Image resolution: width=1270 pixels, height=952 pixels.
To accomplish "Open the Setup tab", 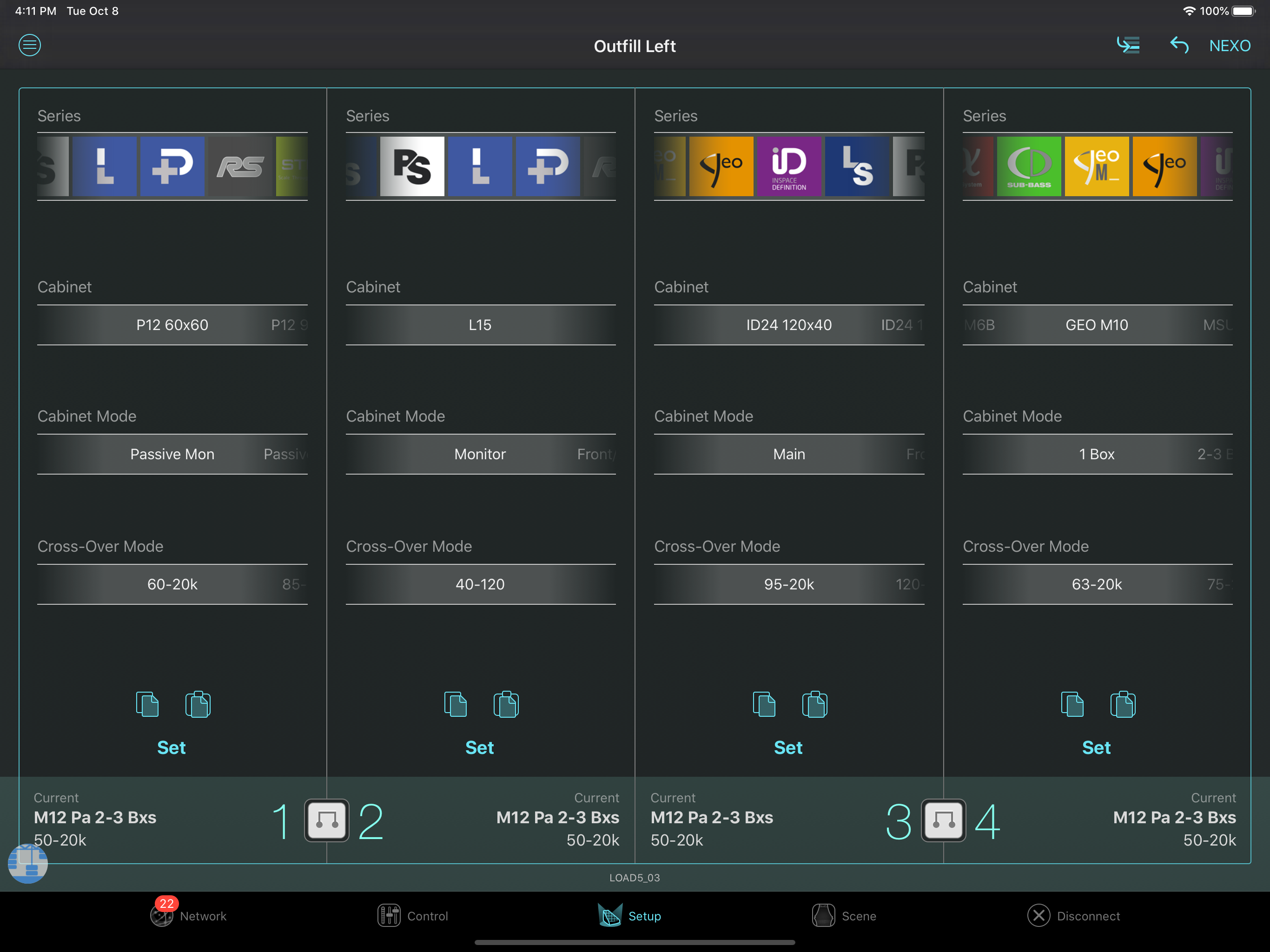I will 630,915.
